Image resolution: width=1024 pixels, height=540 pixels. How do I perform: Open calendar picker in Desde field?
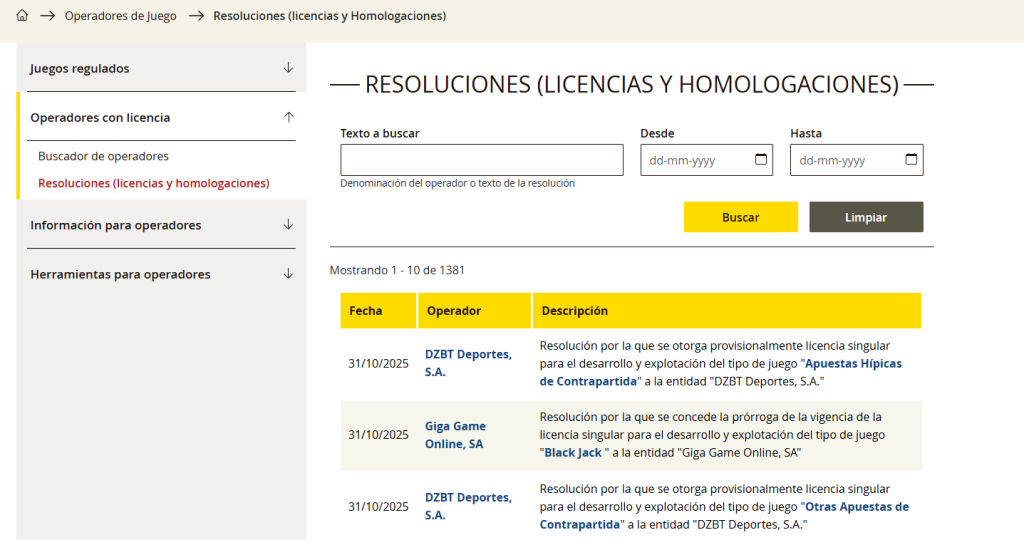(760, 160)
